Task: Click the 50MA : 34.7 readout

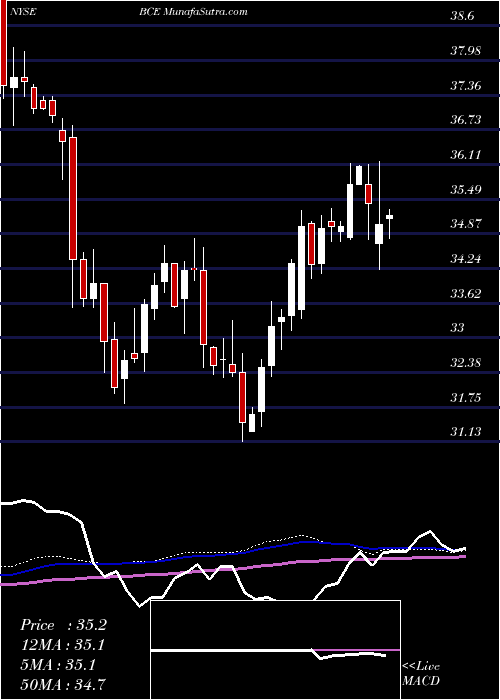Action: pyautogui.click(x=64, y=684)
